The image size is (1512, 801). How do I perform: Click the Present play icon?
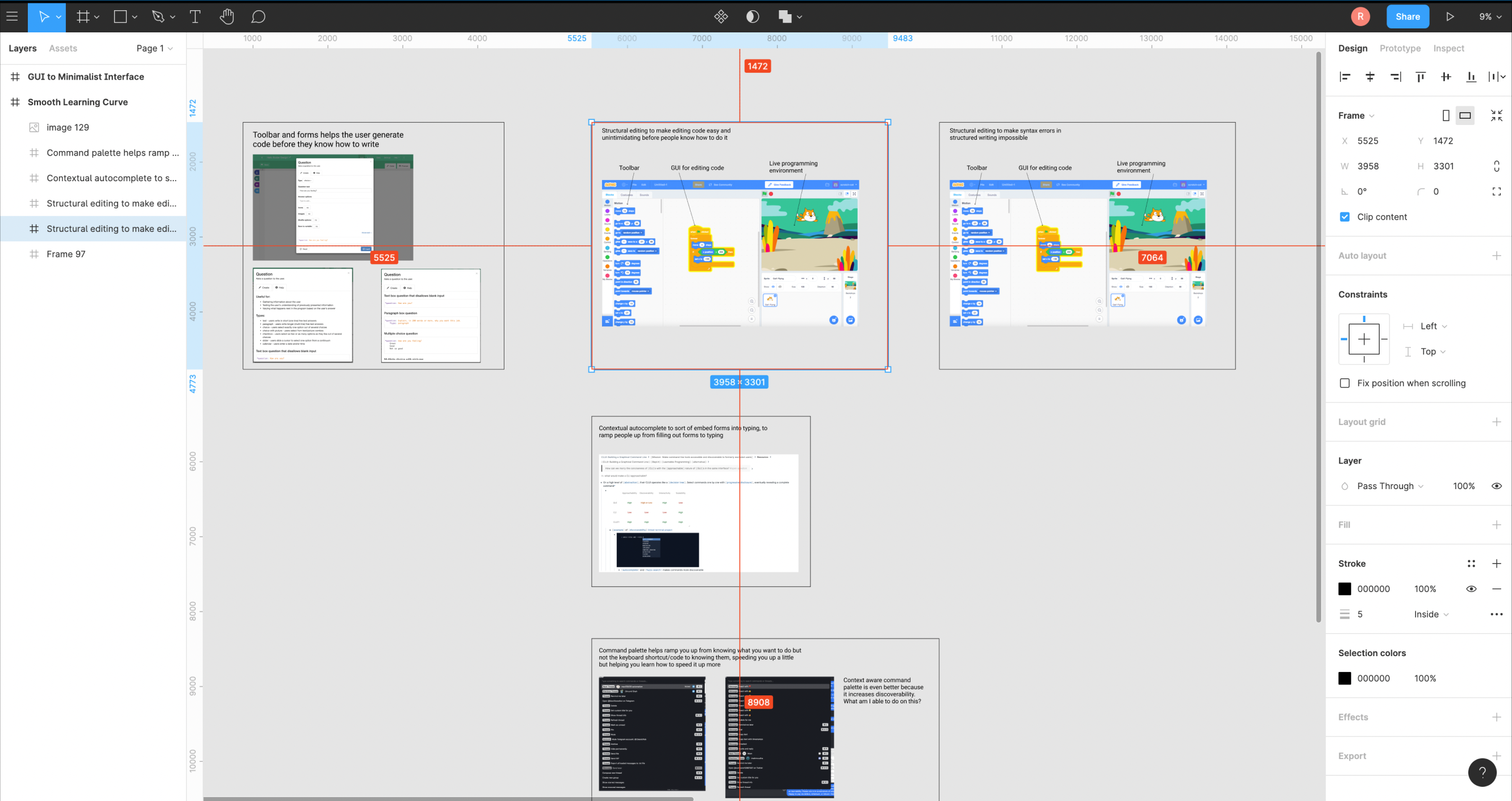pos(1449,16)
